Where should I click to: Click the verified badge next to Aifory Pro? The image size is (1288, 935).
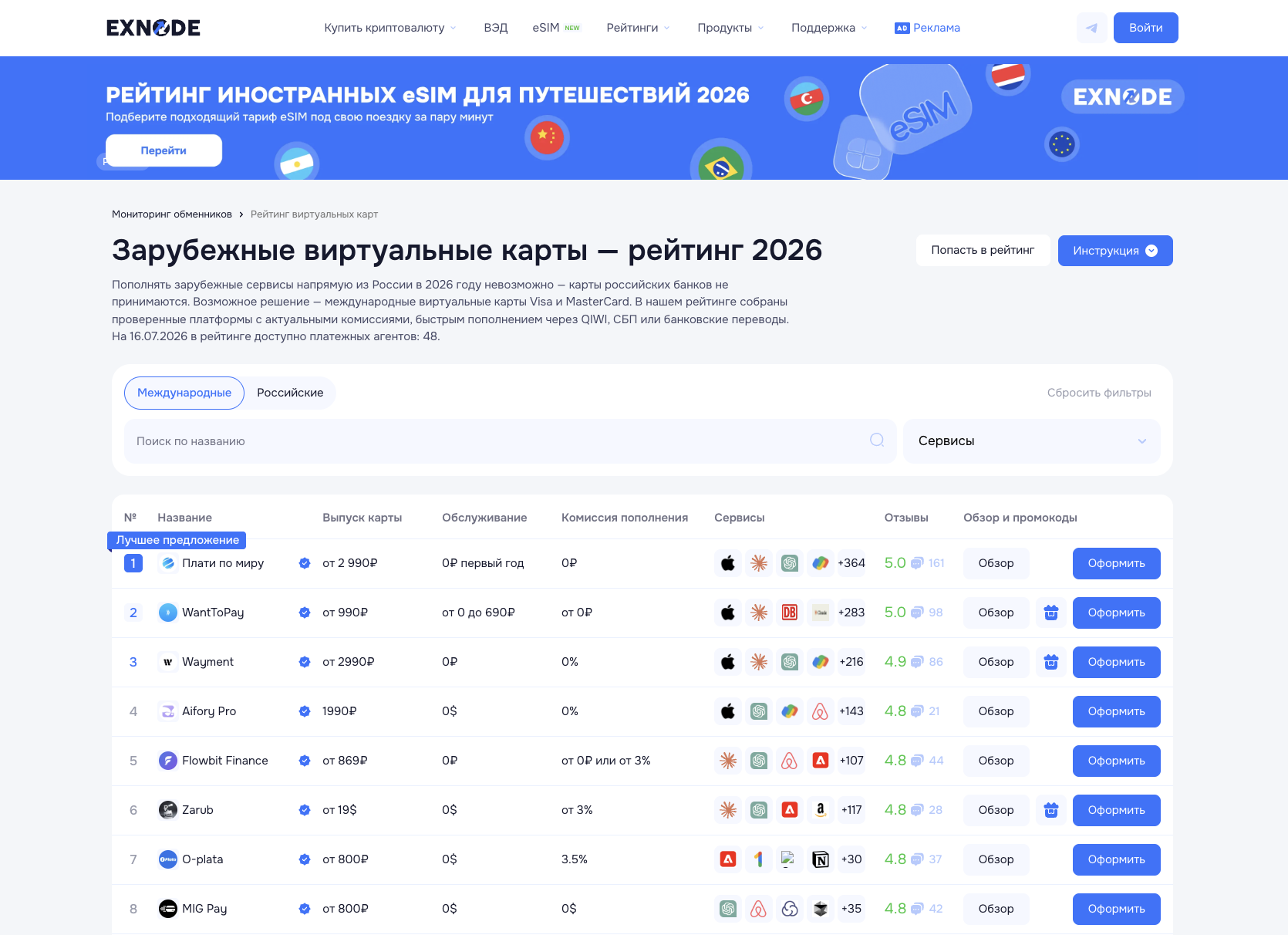click(305, 711)
